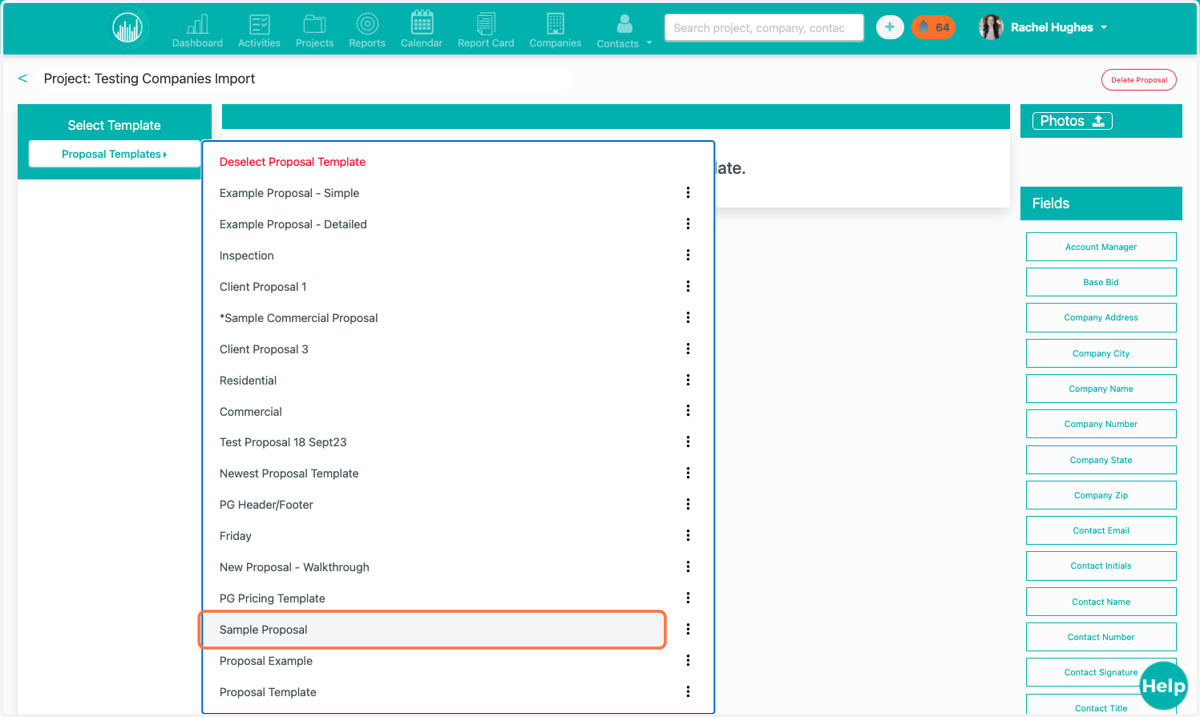
Task: Insert the Contact Number field
Action: point(1101,637)
